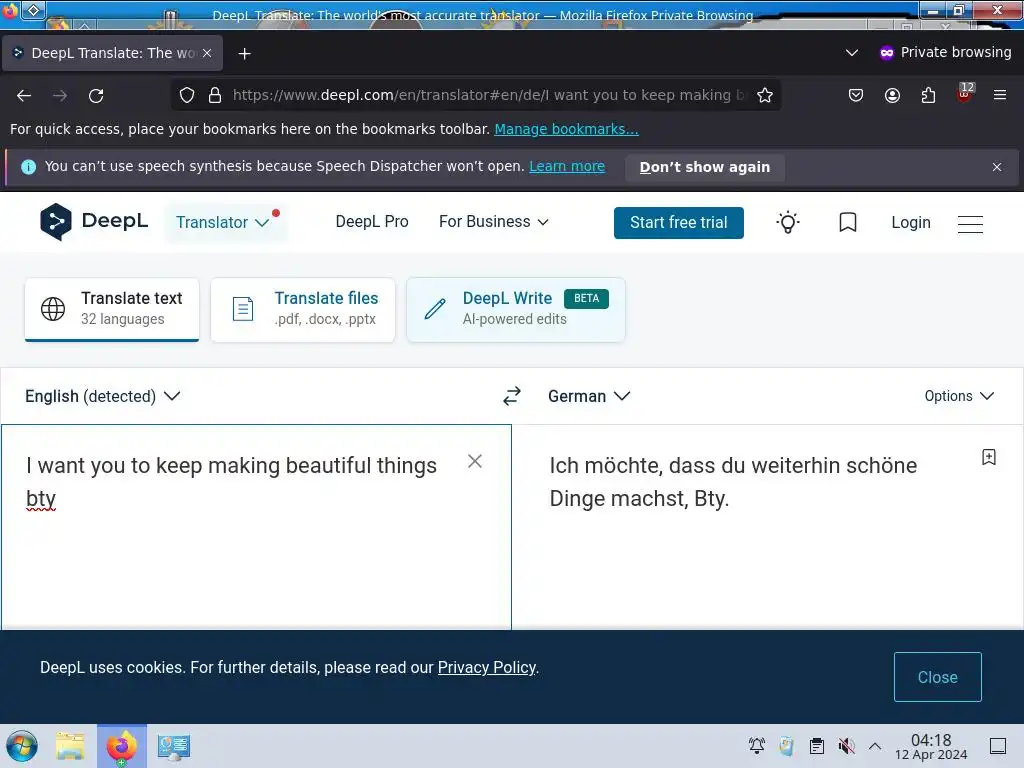
Task: Reload the current page
Action: click(x=96, y=95)
